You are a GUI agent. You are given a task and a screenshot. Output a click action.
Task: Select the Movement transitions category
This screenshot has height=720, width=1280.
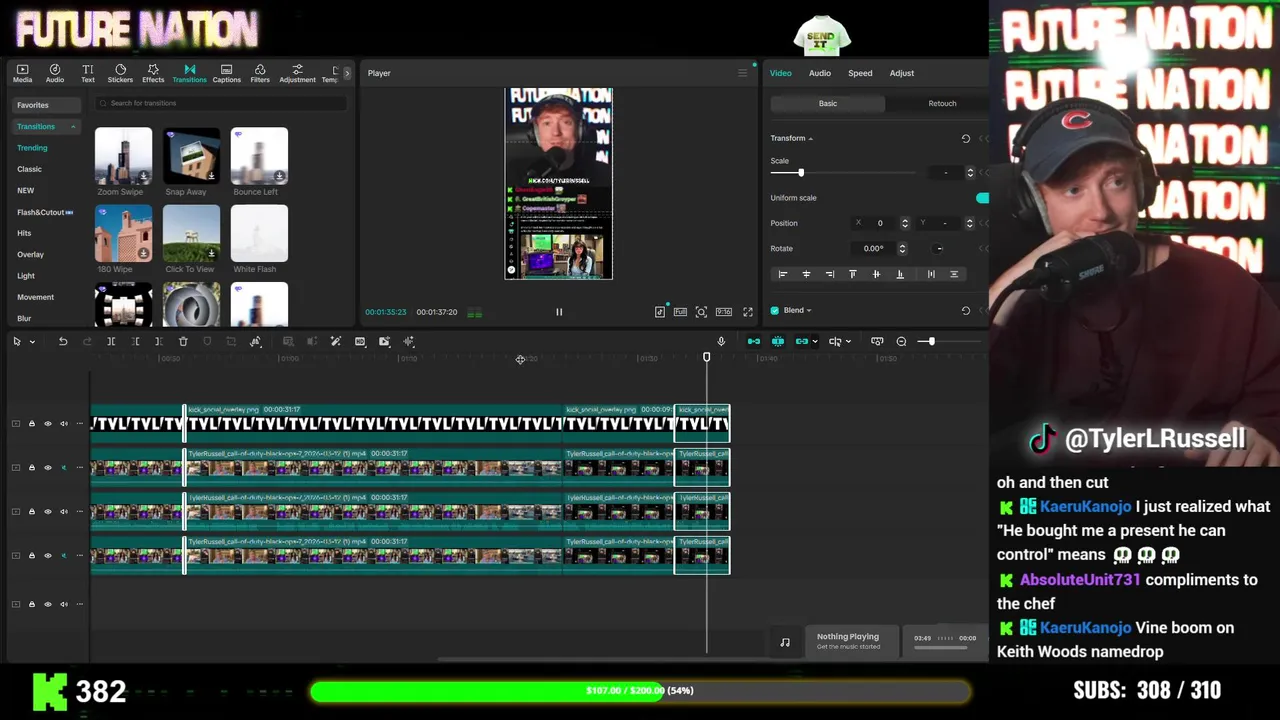click(35, 297)
